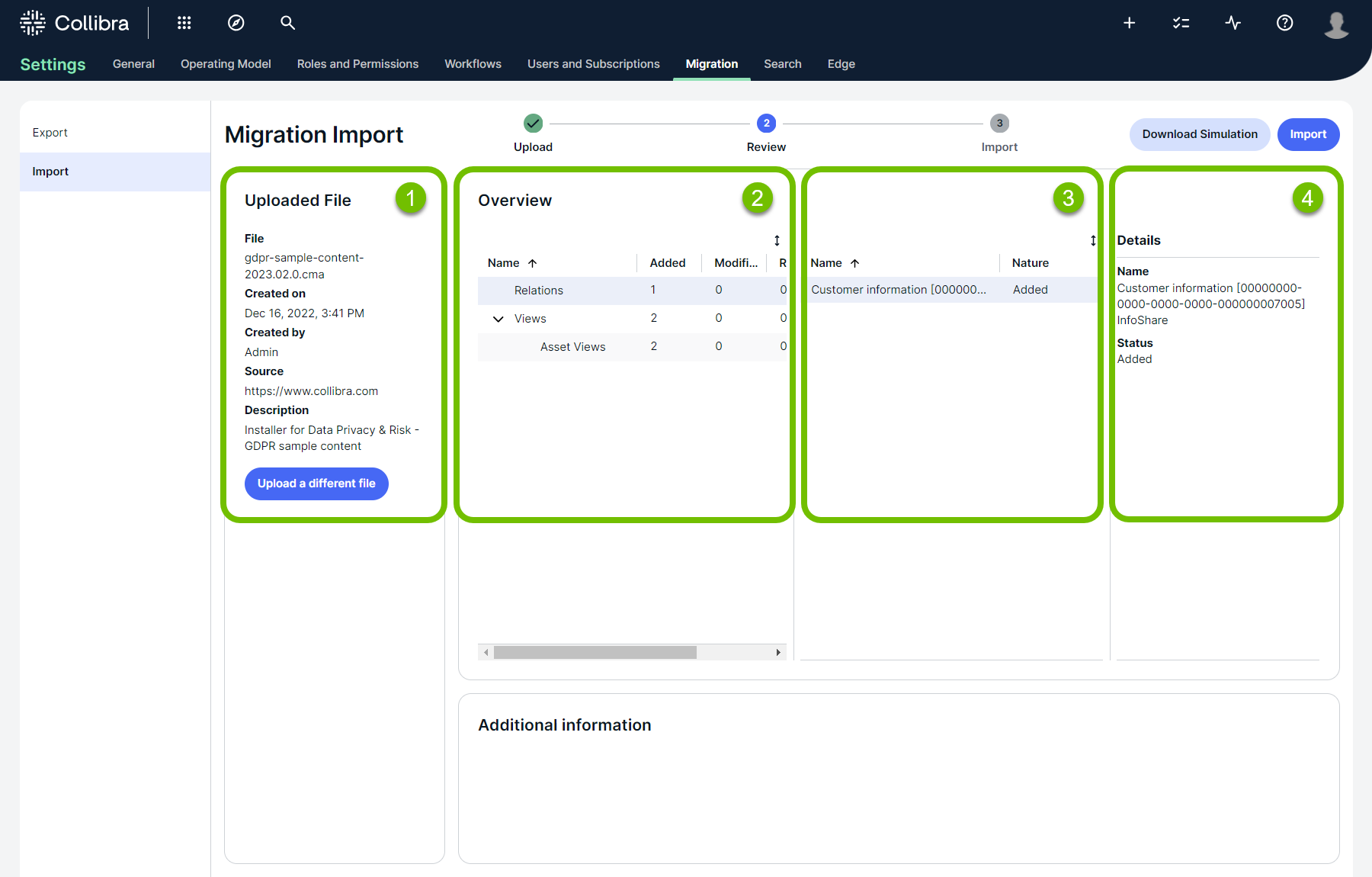This screenshot has width=1372, height=877.
Task: Click the plus create icon
Action: click(1129, 23)
